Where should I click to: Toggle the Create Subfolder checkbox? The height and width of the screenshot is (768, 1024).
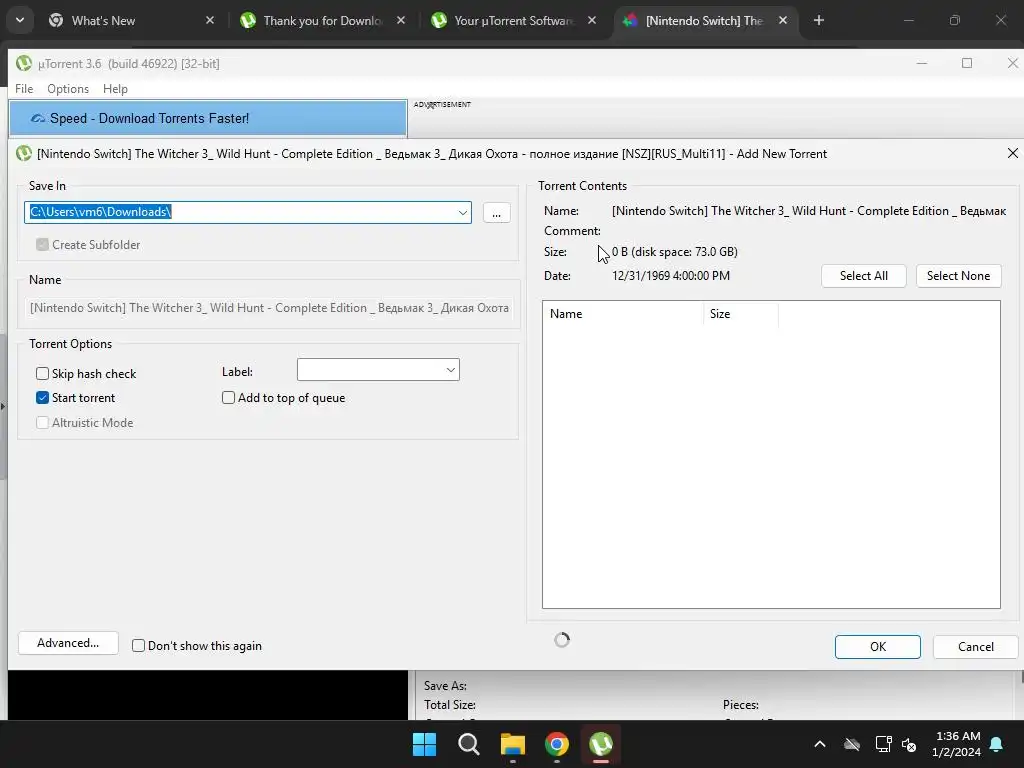coord(42,244)
